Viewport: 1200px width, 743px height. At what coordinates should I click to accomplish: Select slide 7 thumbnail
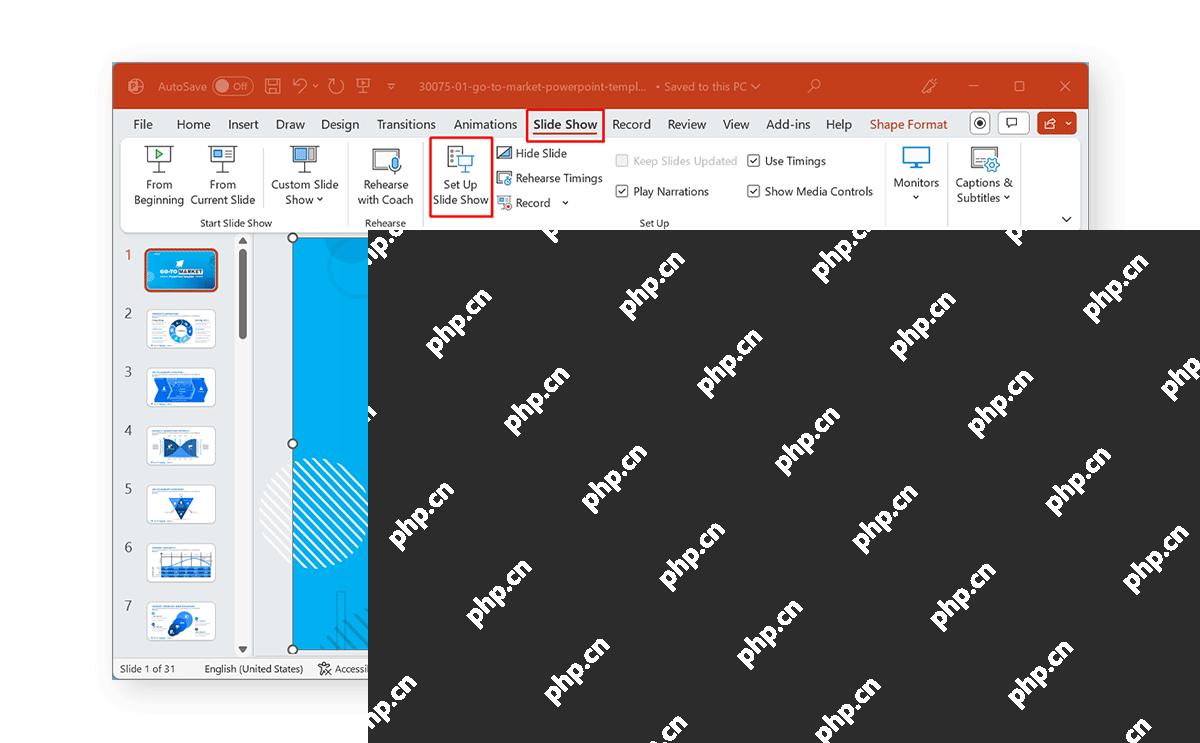181,621
